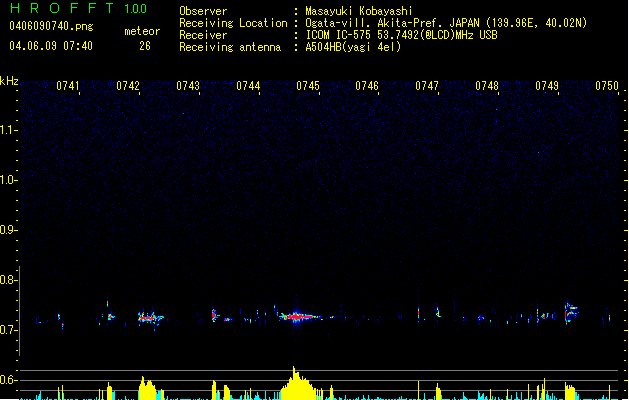
Task: Click the tallest yellow power peak near 0745
Action: click(297, 383)
